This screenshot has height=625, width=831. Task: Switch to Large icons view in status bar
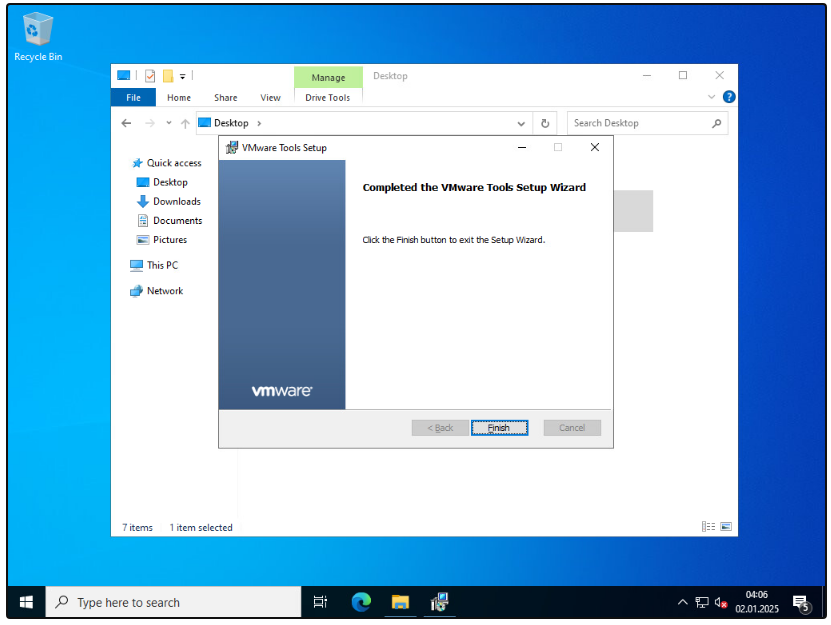[x=726, y=526]
